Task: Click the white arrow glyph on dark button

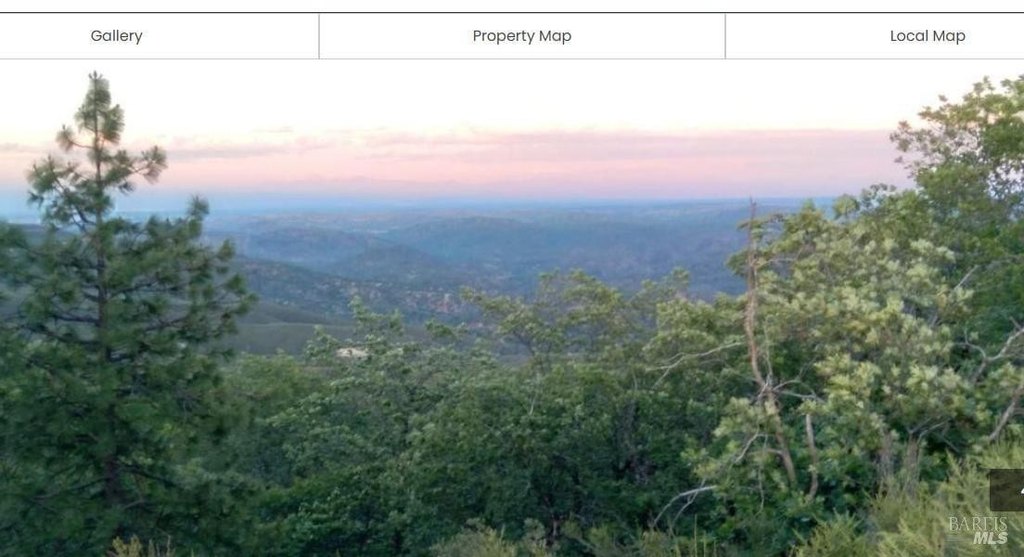Action: click(1019, 490)
